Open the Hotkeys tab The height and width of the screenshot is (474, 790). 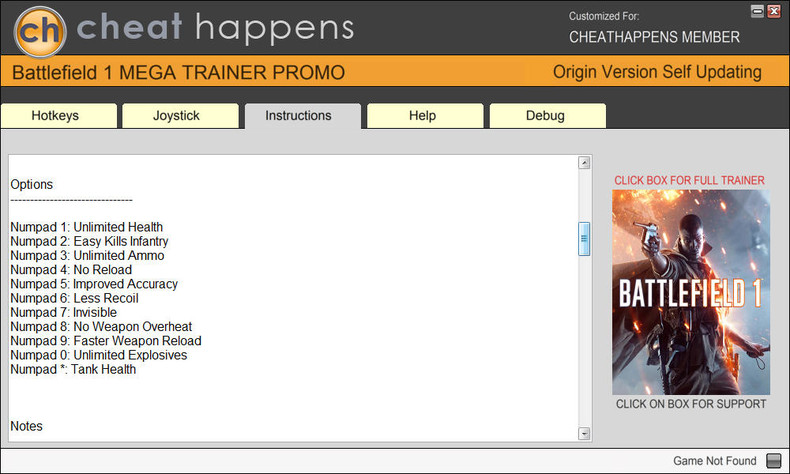(x=55, y=116)
